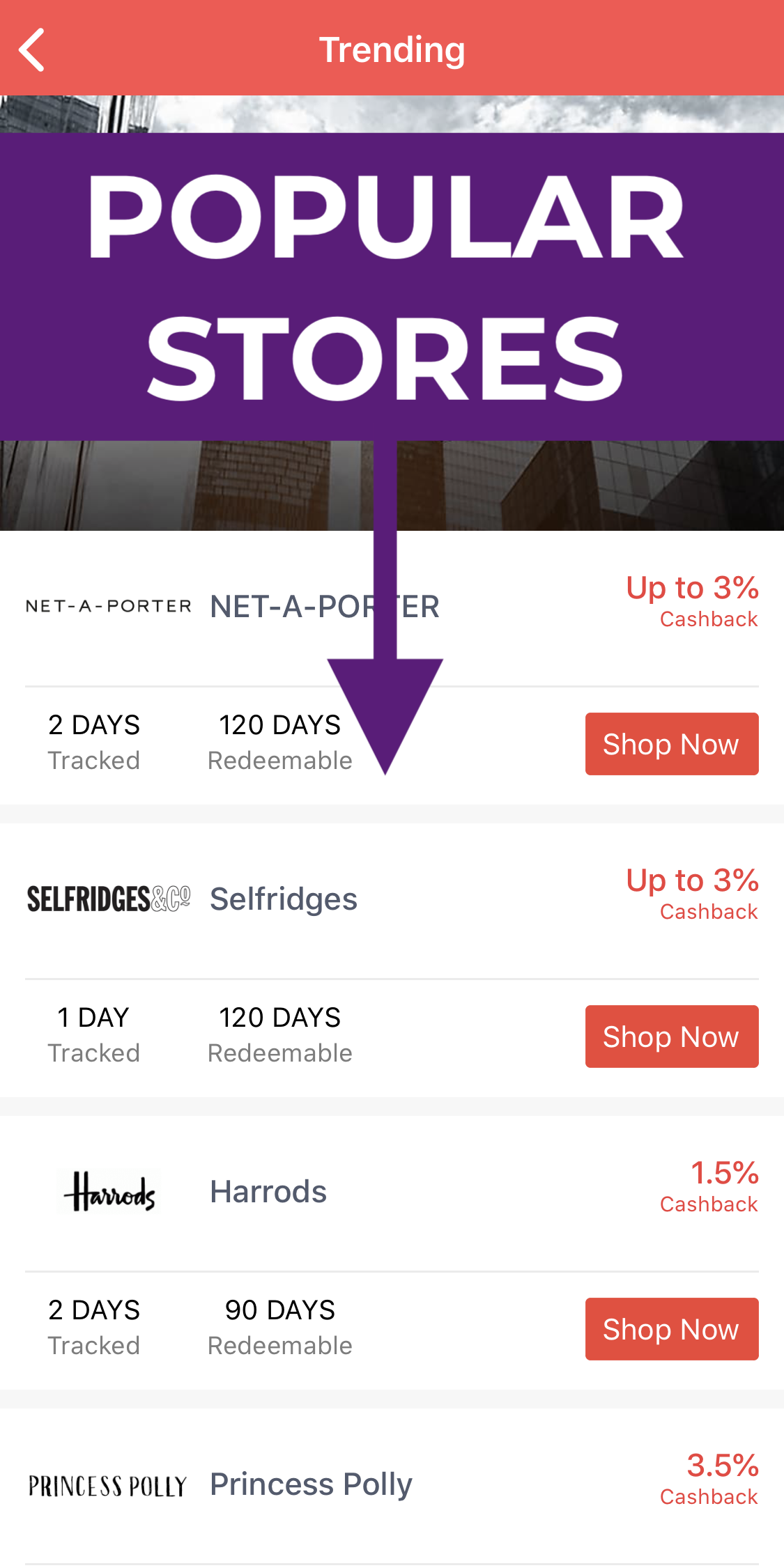Tap the Princess Polly store name
784x1568 pixels.
coord(311,1482)
